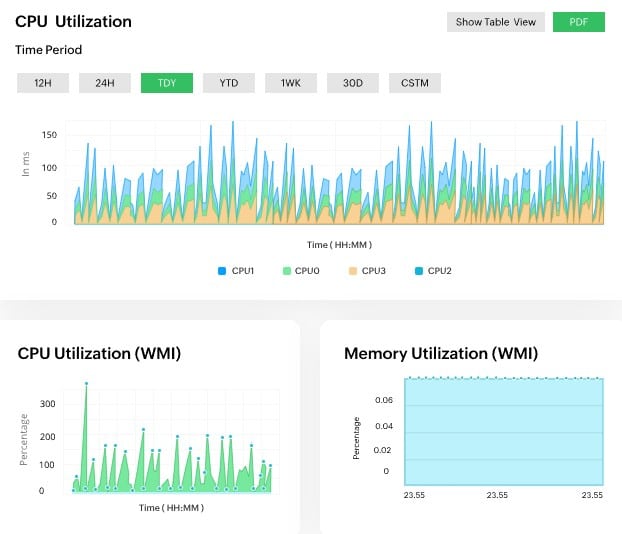Click the CPU0 legend label
This screenshot has height=534, width=622.
307,271
